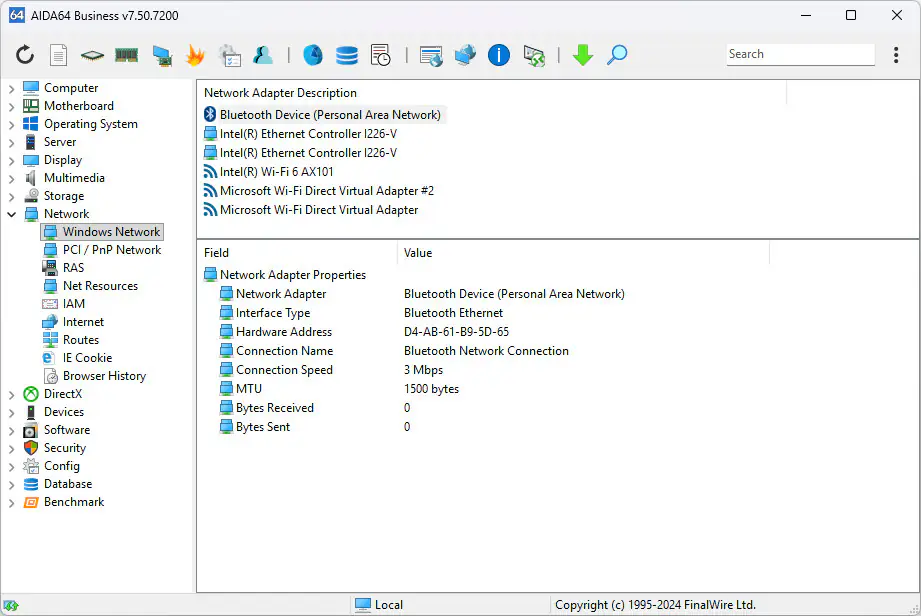The image size is (921, 616).
Task: Click the monitor and card diagnostics icon
Action: click(x=162, y=56)
